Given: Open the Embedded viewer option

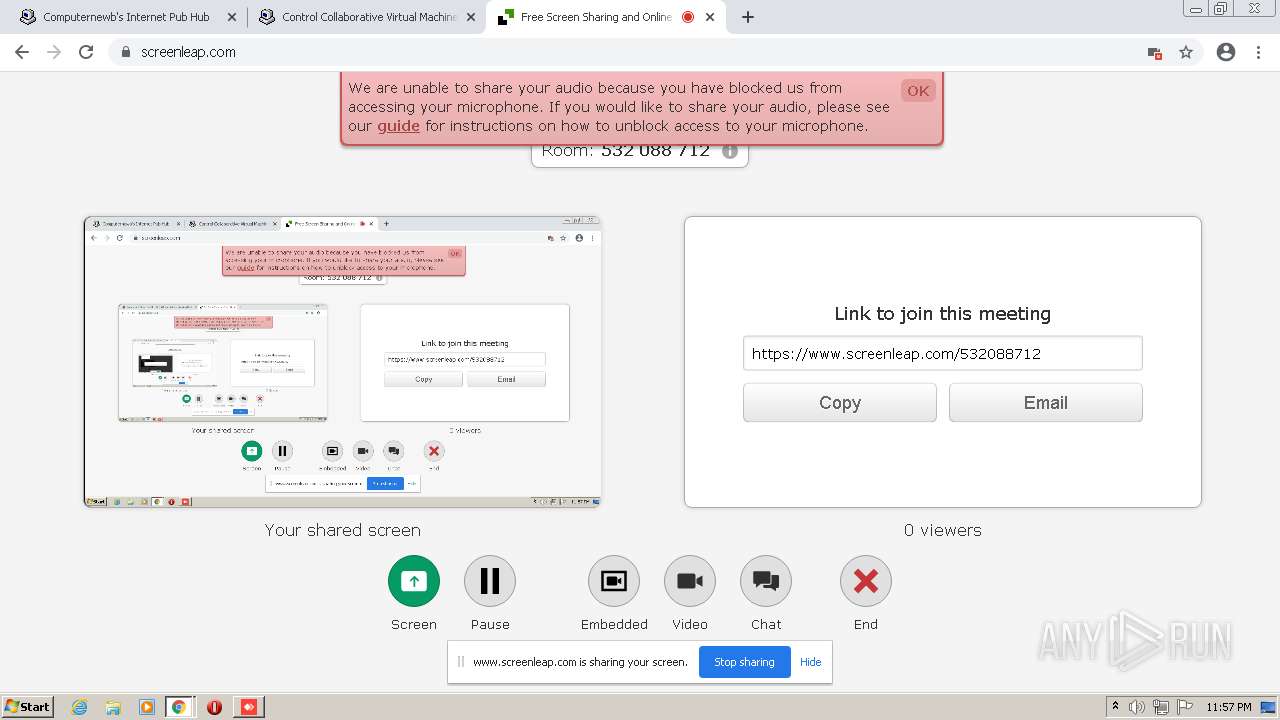Looking at the screenshot, I should (x=614, y=581).
